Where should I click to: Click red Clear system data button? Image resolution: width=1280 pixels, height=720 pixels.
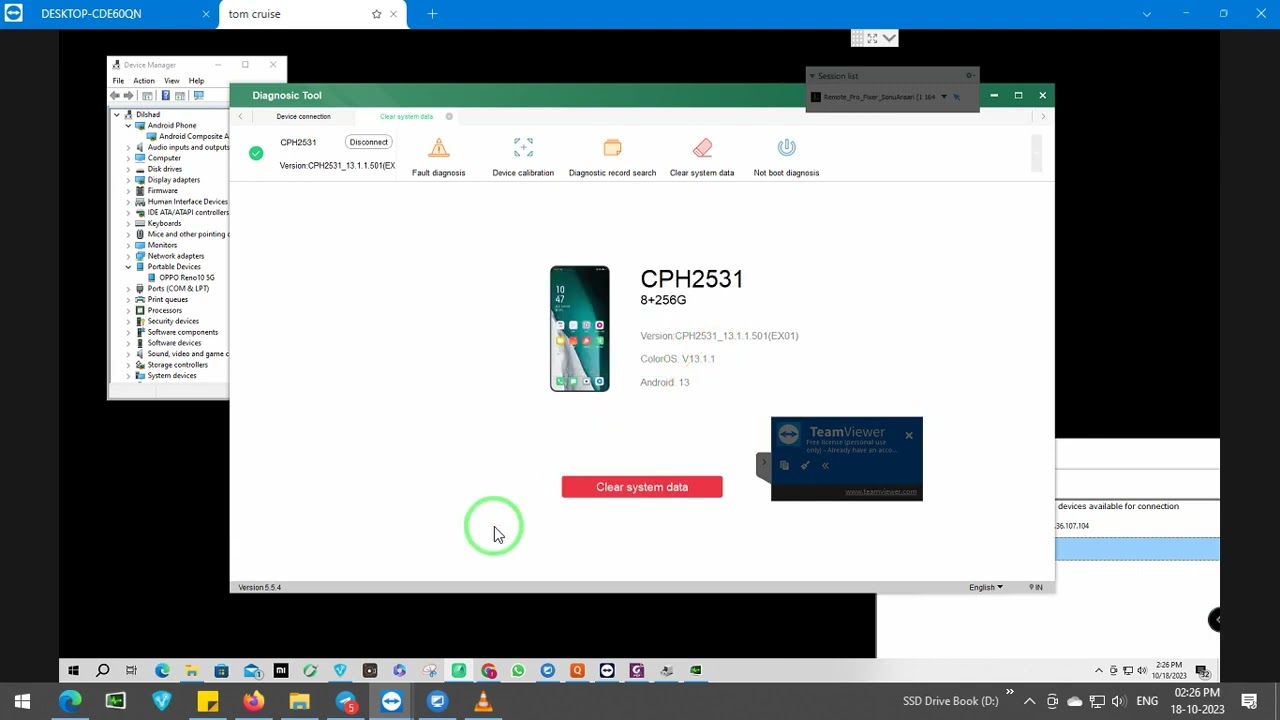[642, 487]
